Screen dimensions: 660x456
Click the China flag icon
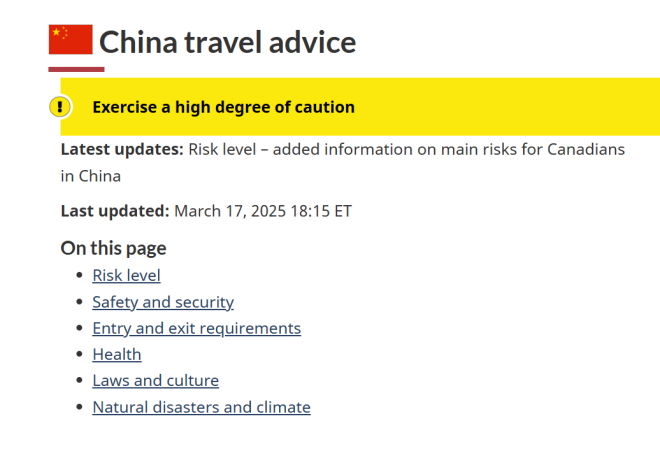coord(70,40)
